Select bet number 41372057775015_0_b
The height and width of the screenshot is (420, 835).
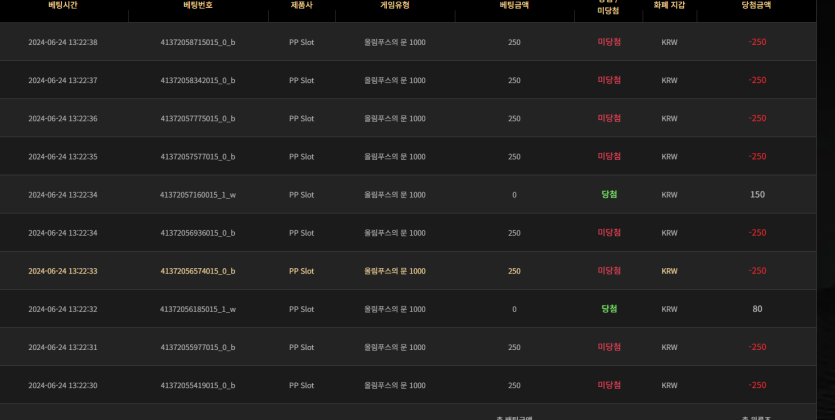coord(198,119)
